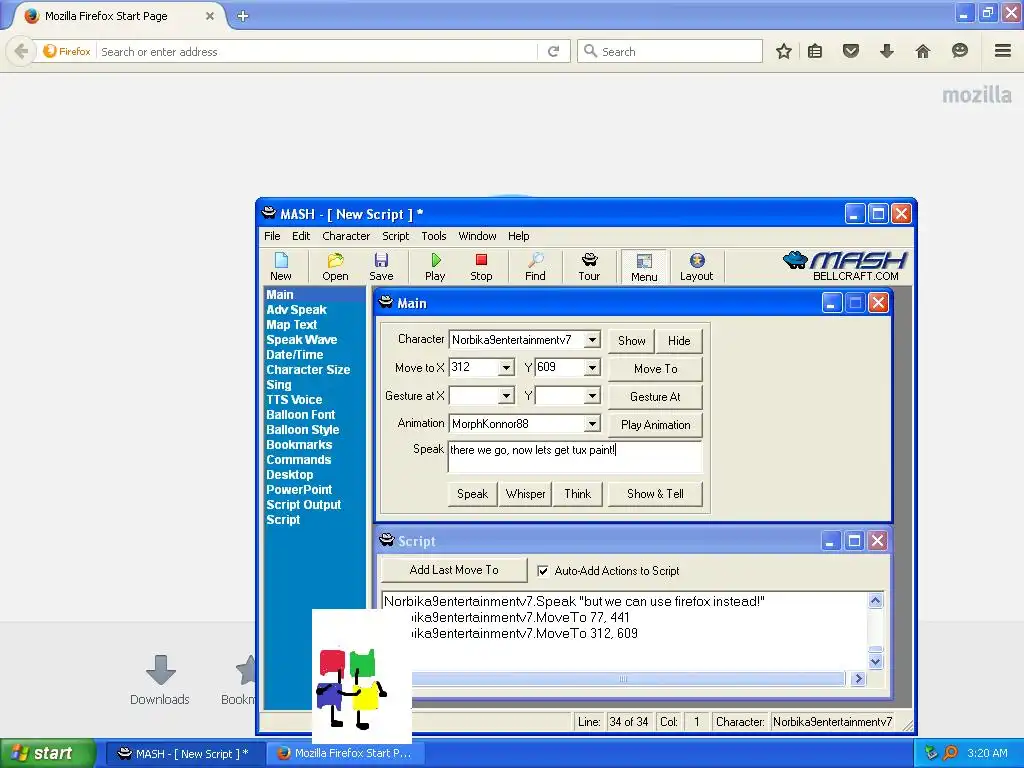The width and height of the screenshot is (1024, 768).
Task: Open the Find tool in the MASH toolbar
Action: 536,266
